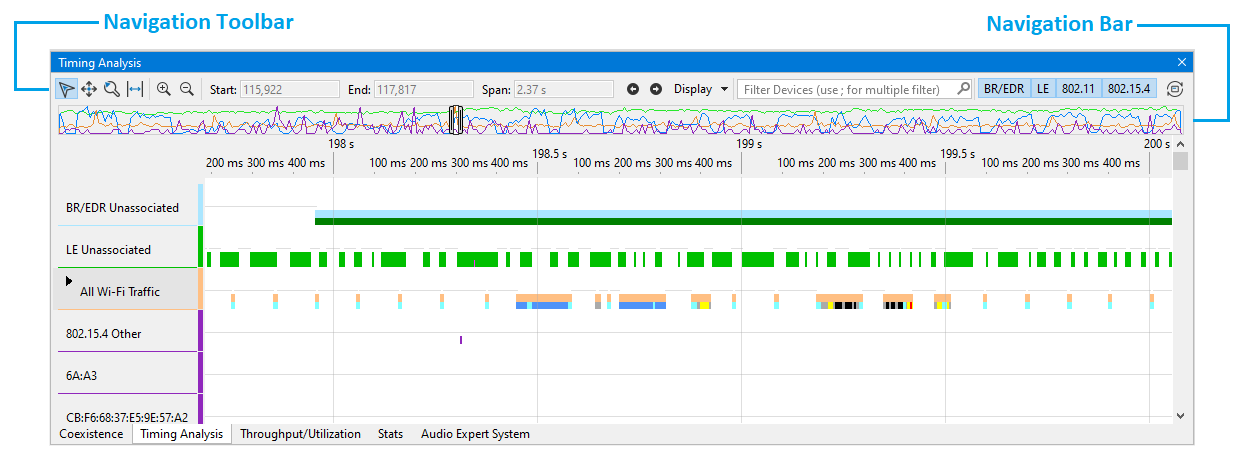Select the 6A:A3 device row

(x=82, y=376)
